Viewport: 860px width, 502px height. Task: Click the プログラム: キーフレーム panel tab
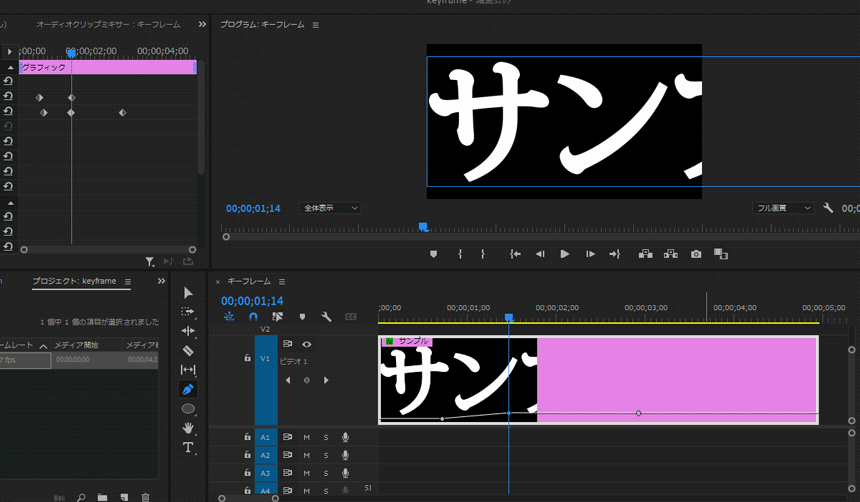click(x=262, y=24)
